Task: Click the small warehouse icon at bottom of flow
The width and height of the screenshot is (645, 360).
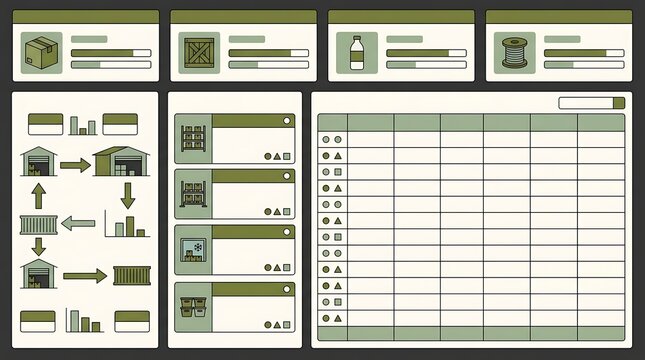Action: [39, 274]
